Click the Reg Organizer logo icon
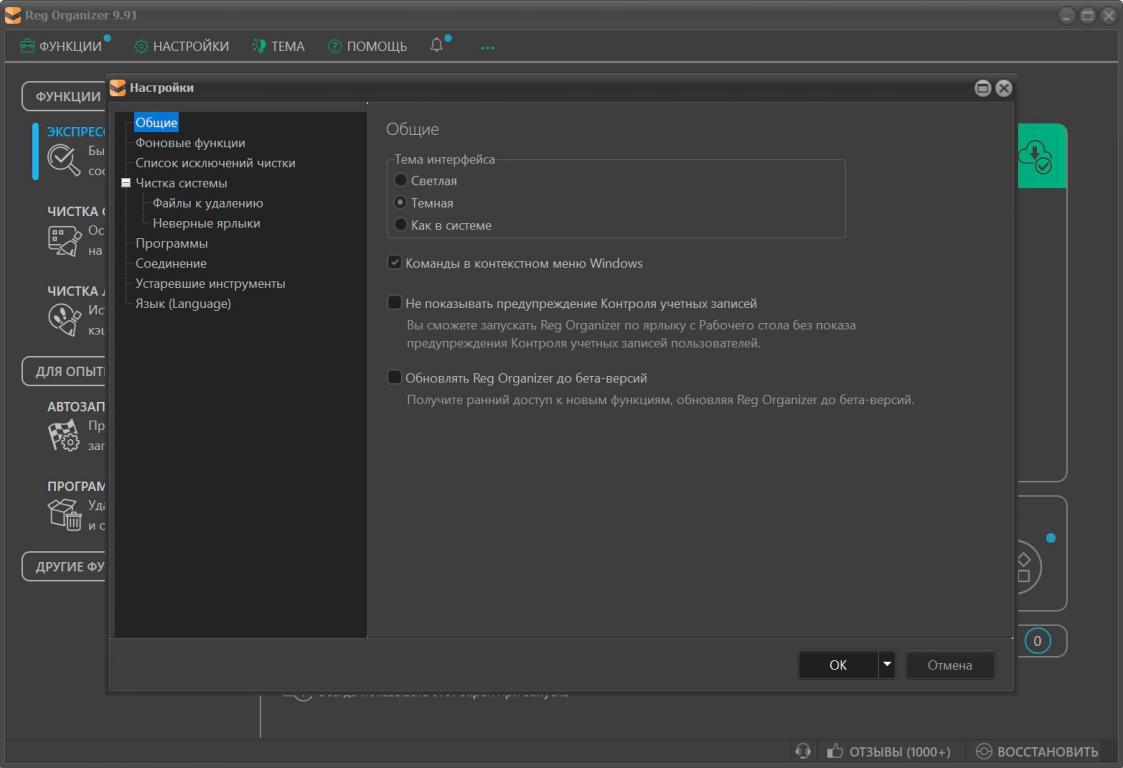Image resolution: width=1123 pixels, height=768 pixels. 12,15
